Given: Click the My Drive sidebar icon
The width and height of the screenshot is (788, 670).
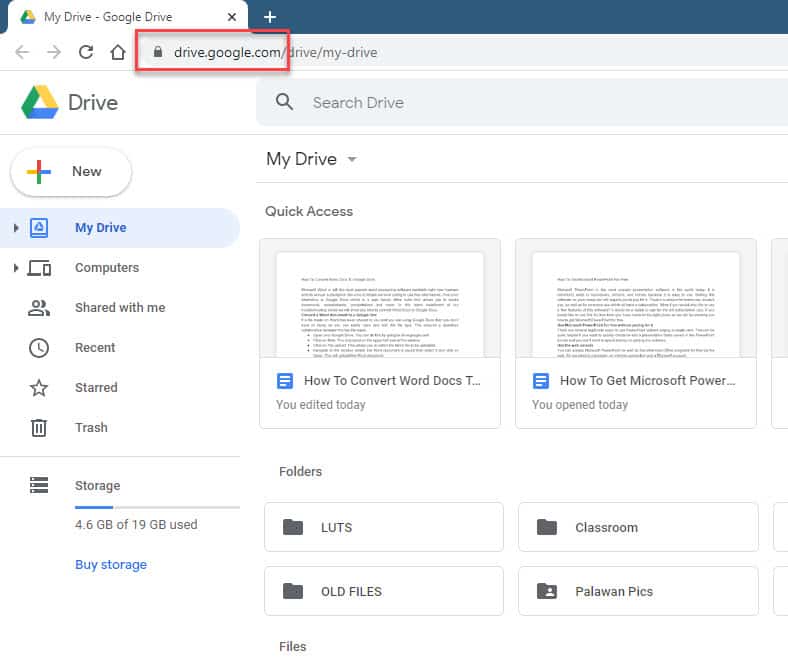Looking at the screenshot, I should pos(39,228).
